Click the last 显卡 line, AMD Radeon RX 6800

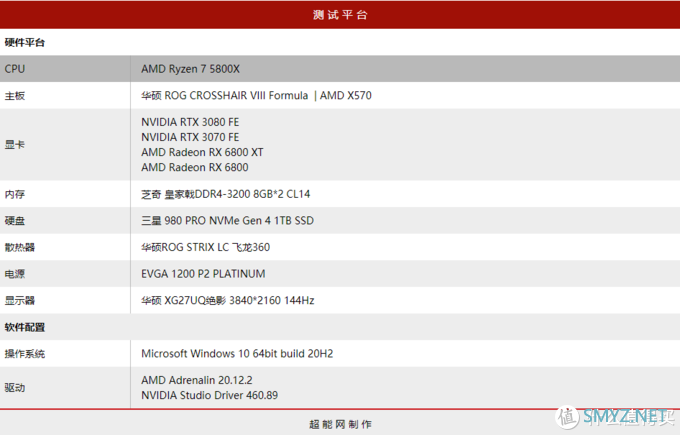pos(195,167)
